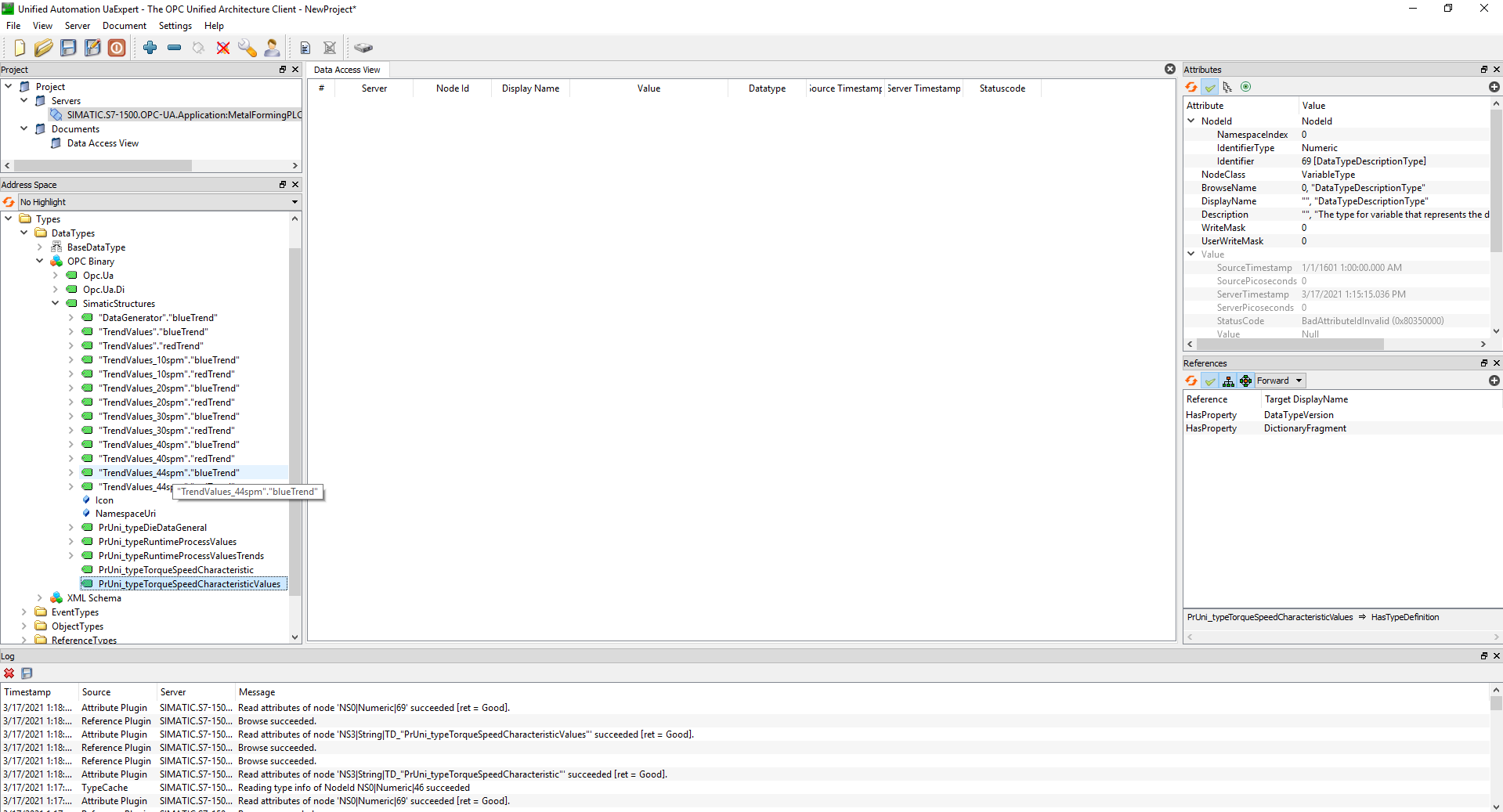Add a document to the project
This screenshot has height=812, width=1503.
(x=305, y=48)
